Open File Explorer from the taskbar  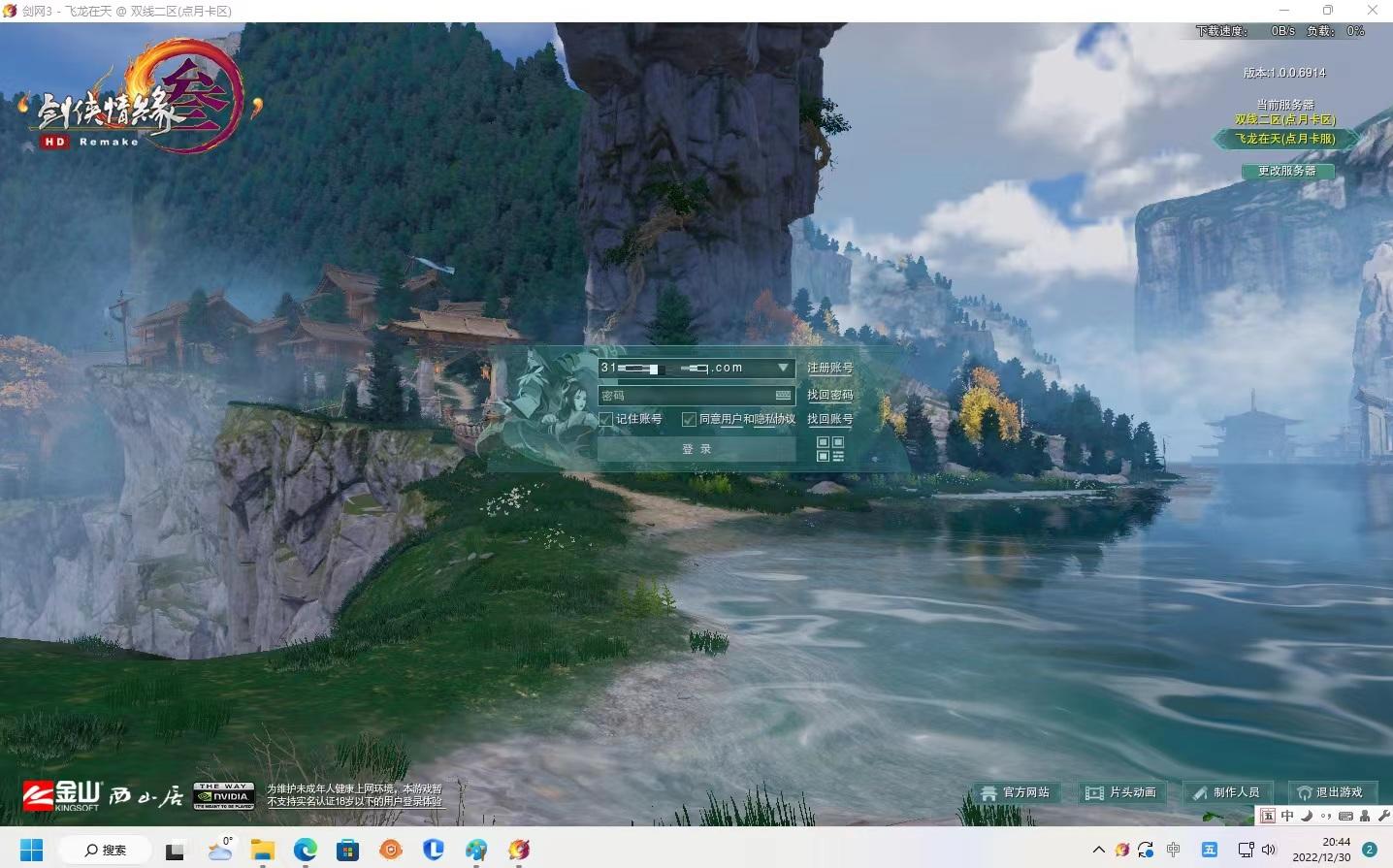click(x=263, y=851)
